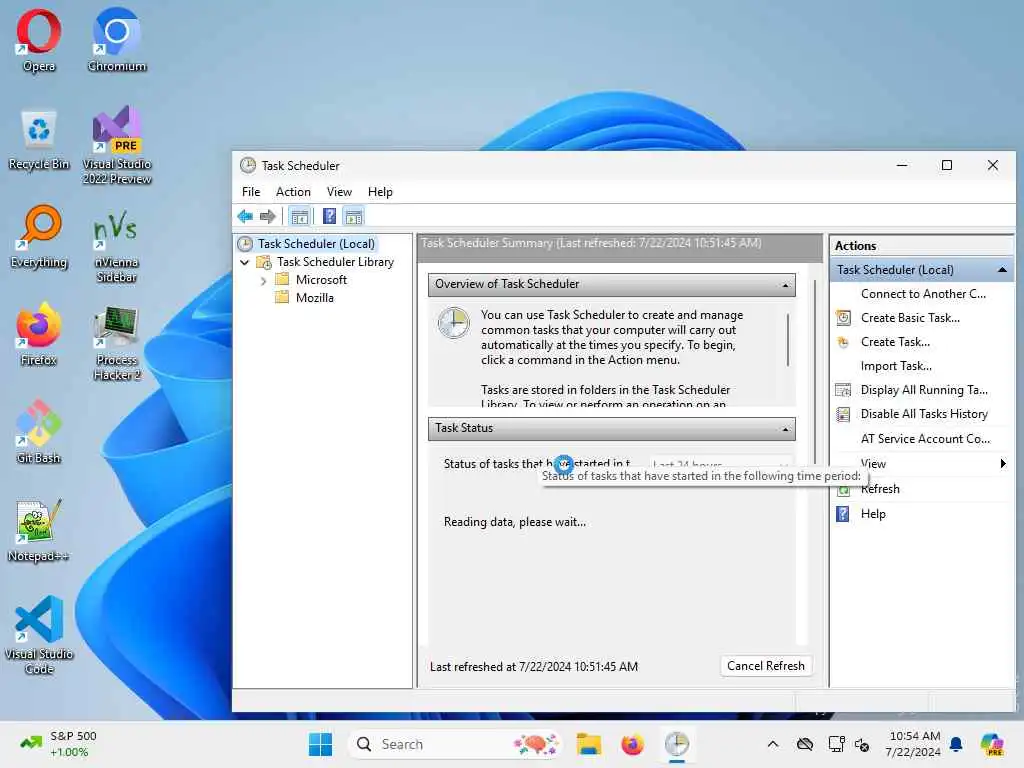The width and height of the screenshot is (1024, 768).
Task: Click the Display All Running Tasks icon
Action: point(843,390)
